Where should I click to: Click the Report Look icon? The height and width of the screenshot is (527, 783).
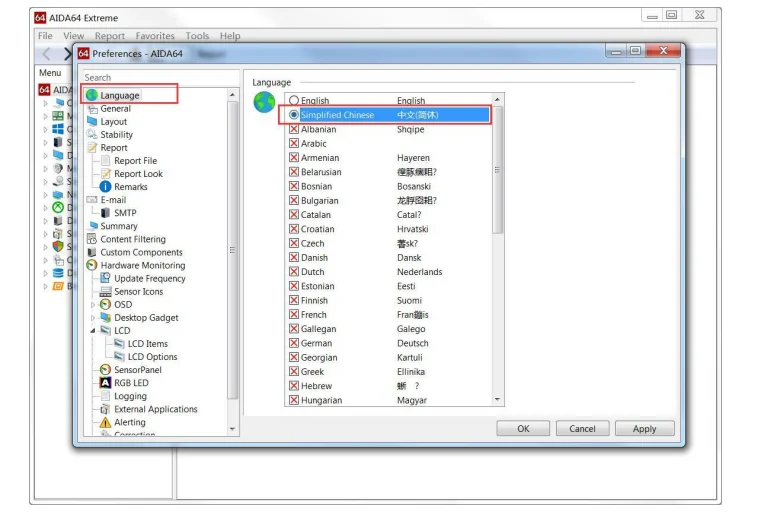click(x=105, y=173)
